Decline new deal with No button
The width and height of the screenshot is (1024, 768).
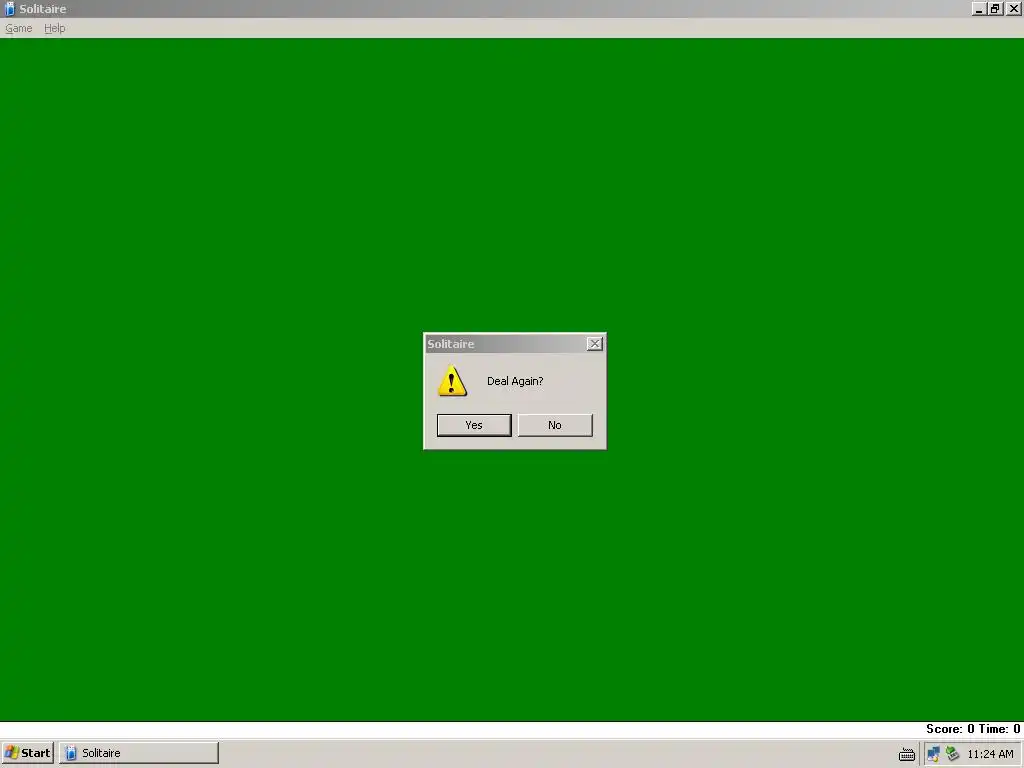click(555, 425)
